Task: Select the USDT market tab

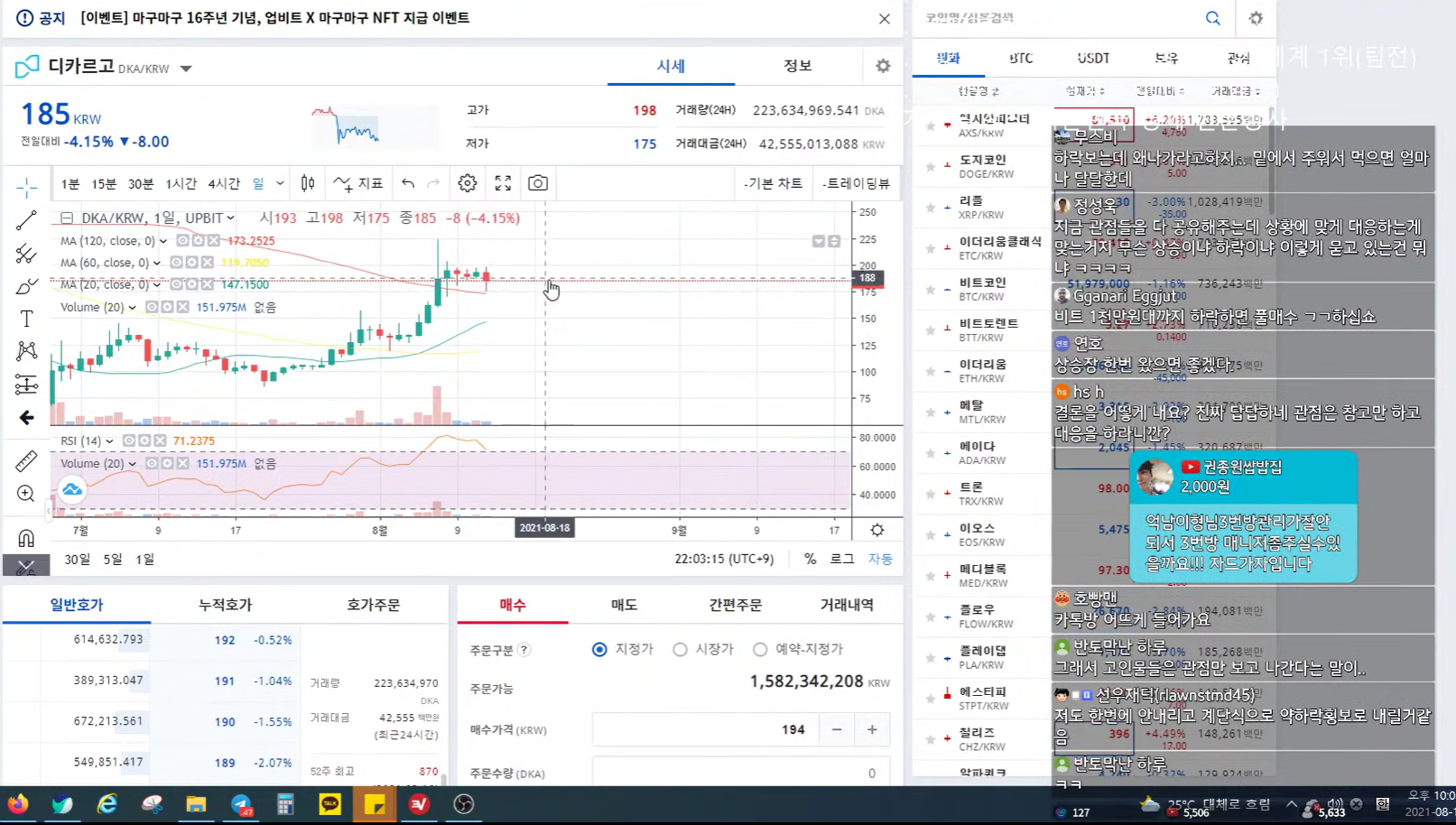Action: click(x=1093, y=58)
